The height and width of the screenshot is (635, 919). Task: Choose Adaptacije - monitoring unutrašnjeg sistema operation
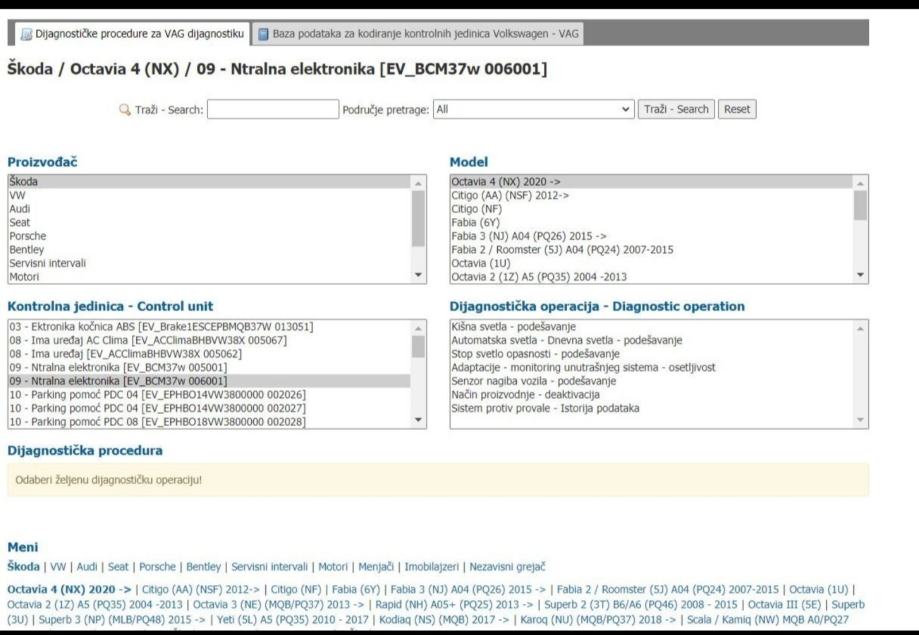tap(652, 368)
